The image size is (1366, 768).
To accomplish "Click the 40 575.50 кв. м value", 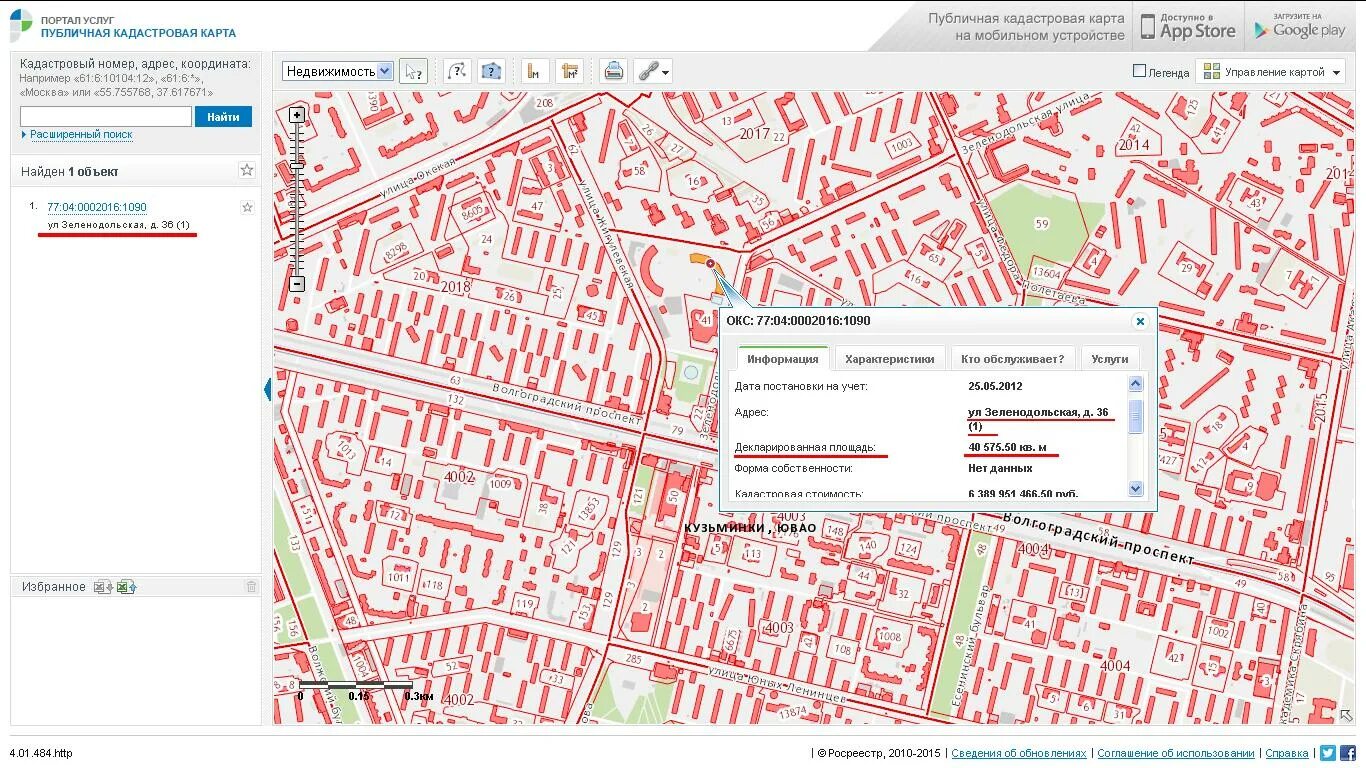I will [1007, 447].
